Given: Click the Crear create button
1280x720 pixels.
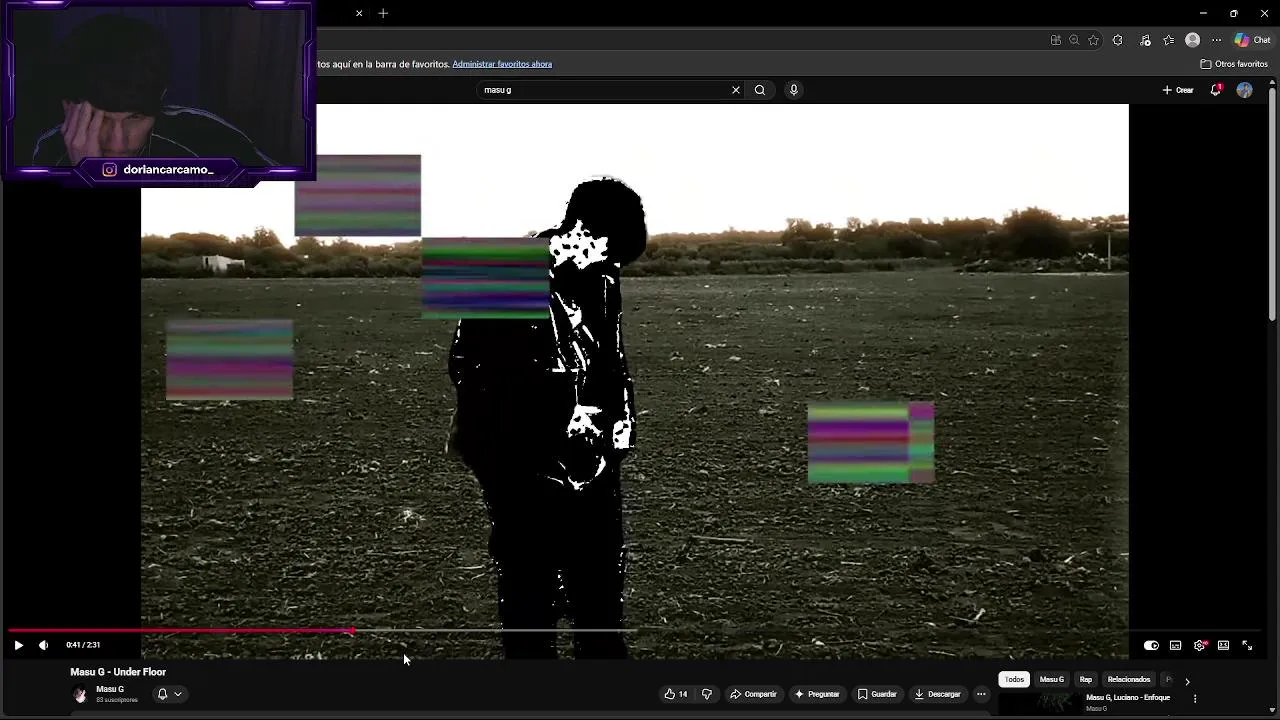Looking at the screenshot, I should tap(1178, 90).
